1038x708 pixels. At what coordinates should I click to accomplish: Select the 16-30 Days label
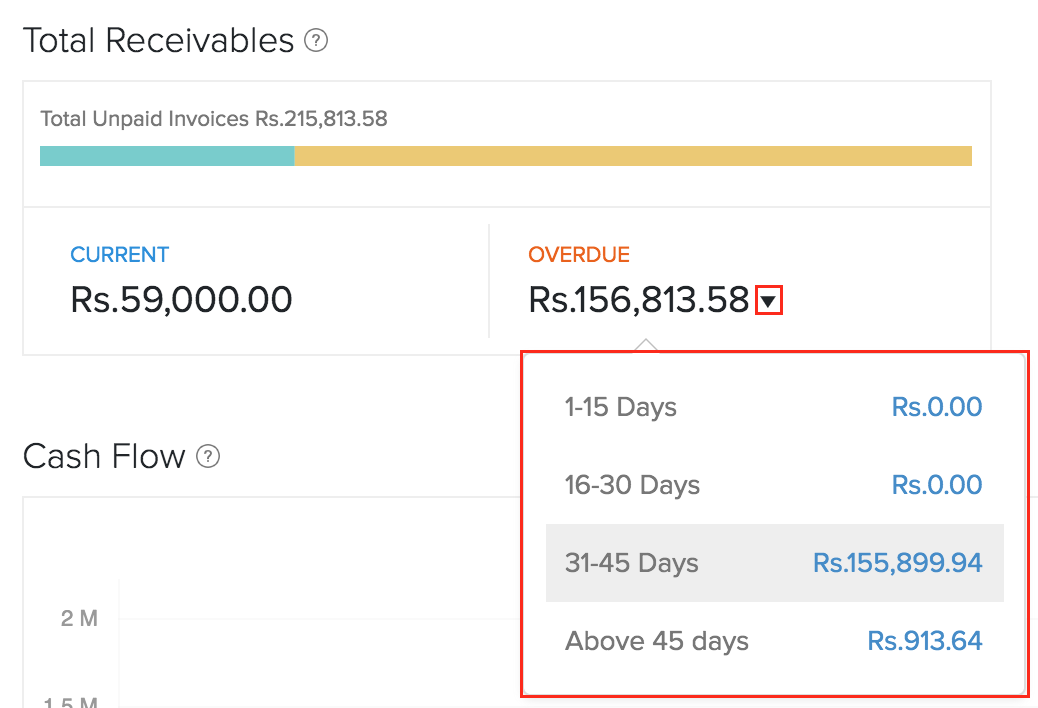(x=632, y=486)
